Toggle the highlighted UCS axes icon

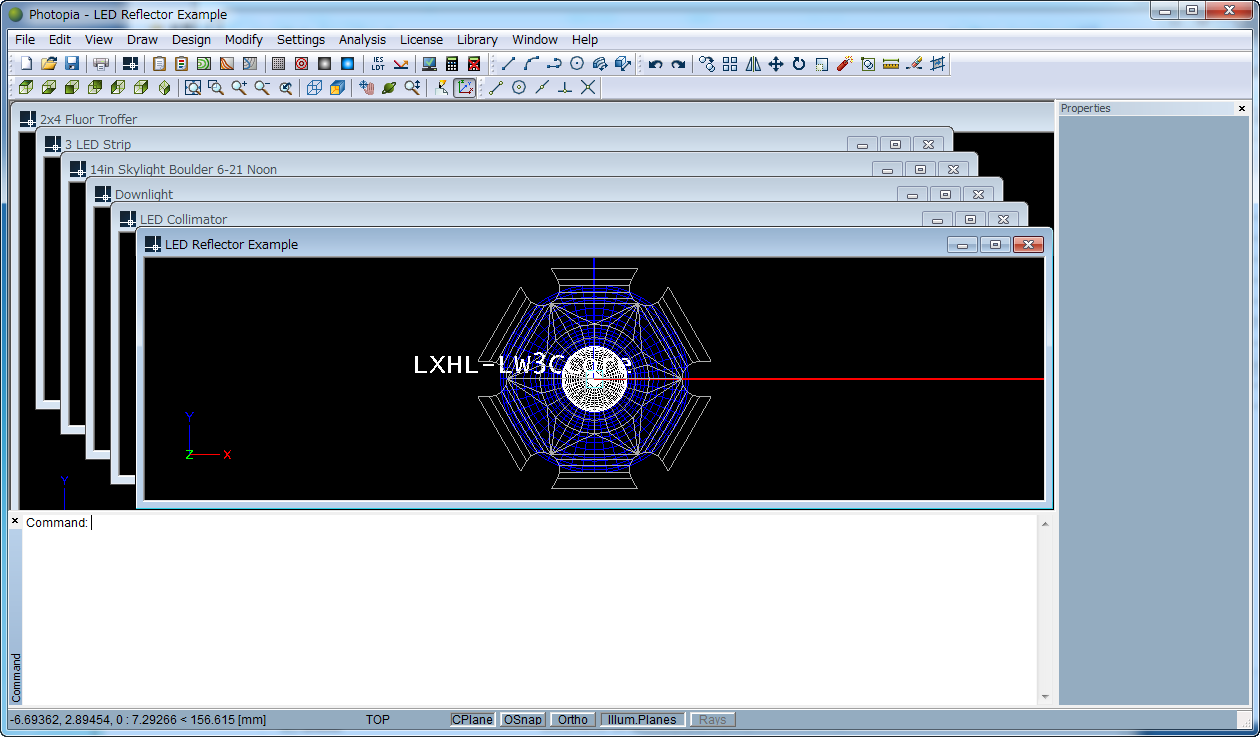click(465, 88)
